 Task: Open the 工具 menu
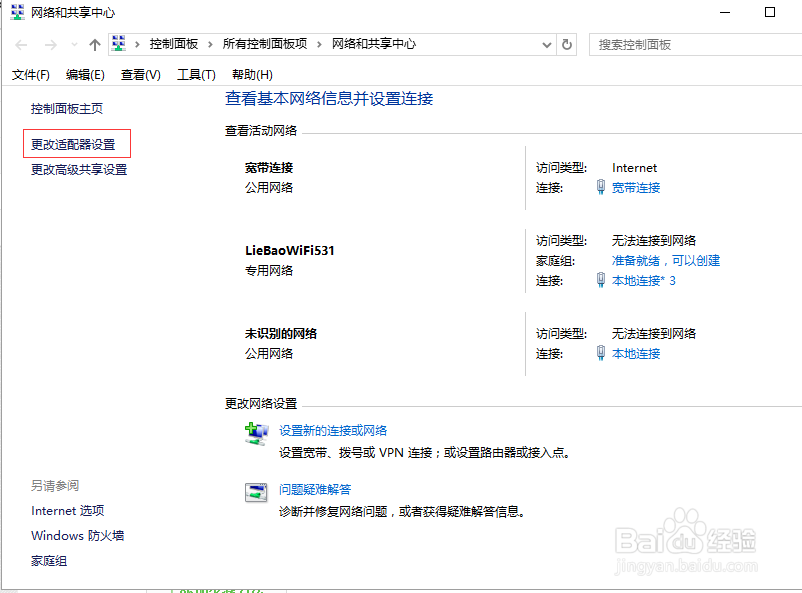[x=196, y=74]
